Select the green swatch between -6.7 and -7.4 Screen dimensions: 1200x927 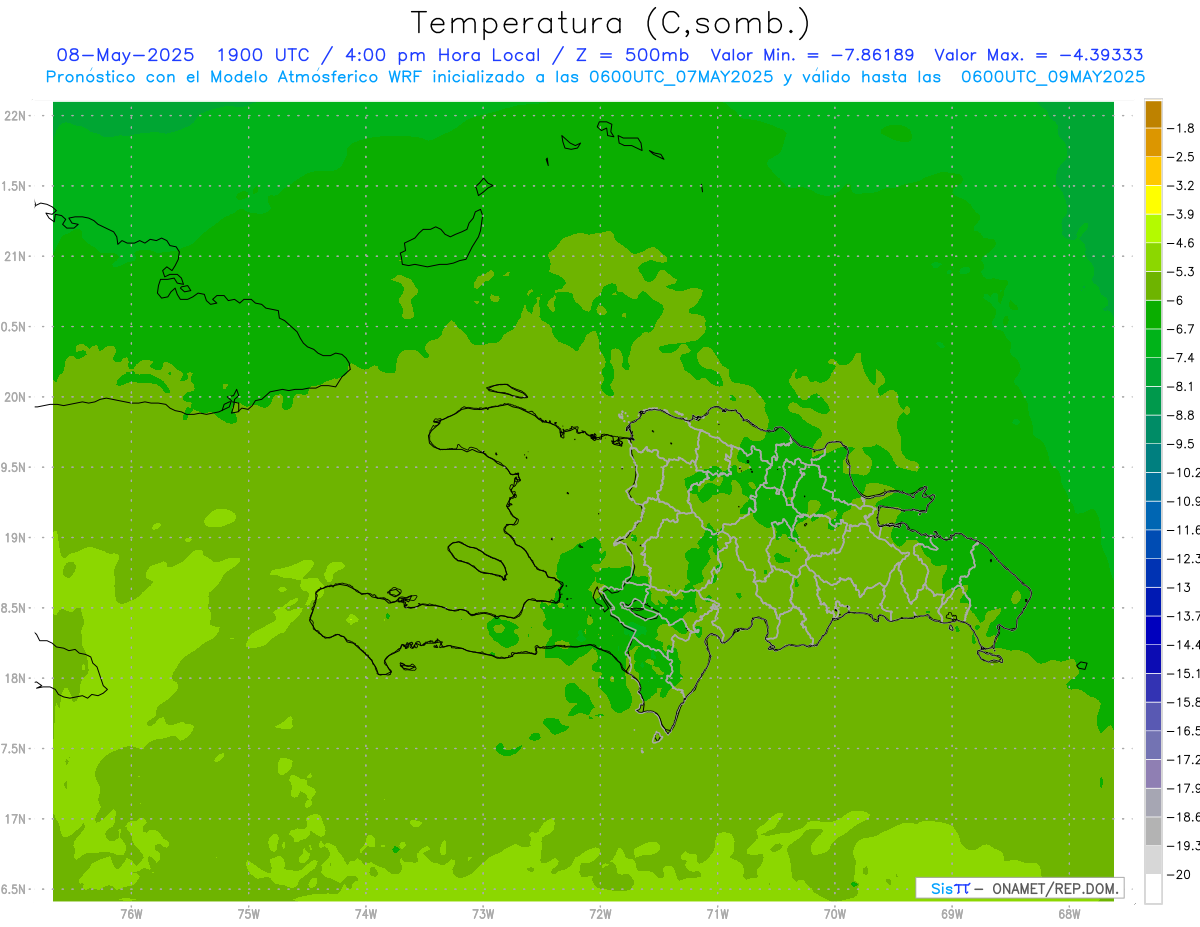tap(1153, 344)
